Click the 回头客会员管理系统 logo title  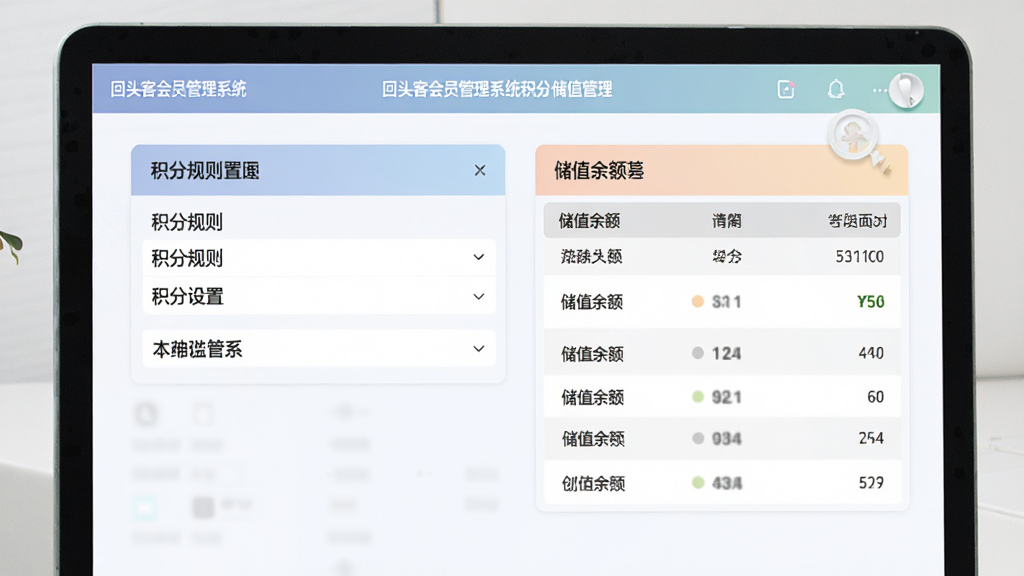(178, 89)
